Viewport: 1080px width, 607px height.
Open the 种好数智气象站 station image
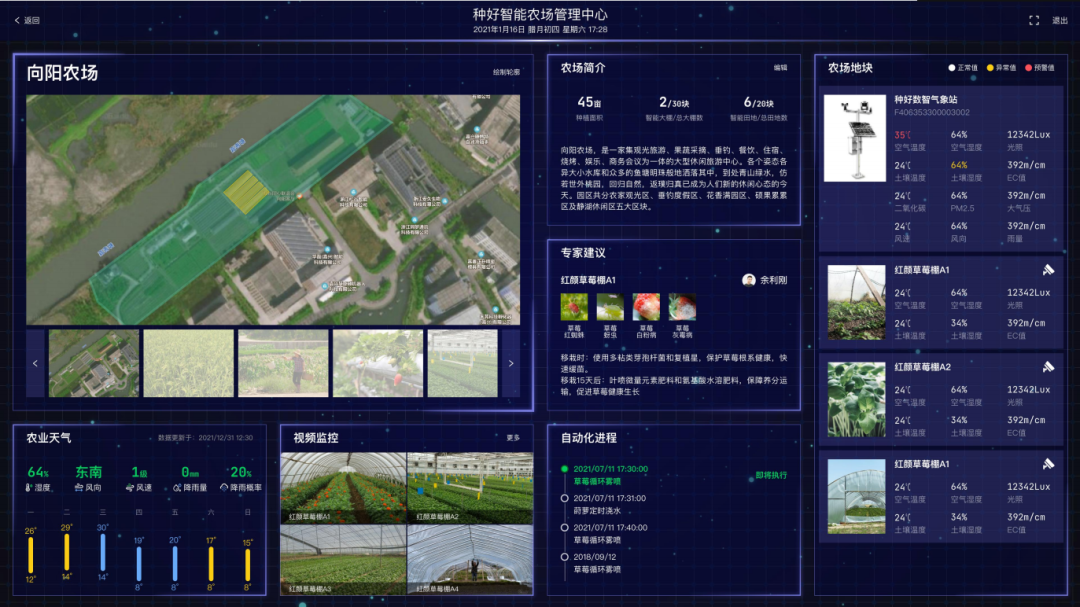[x=855, y=138]
